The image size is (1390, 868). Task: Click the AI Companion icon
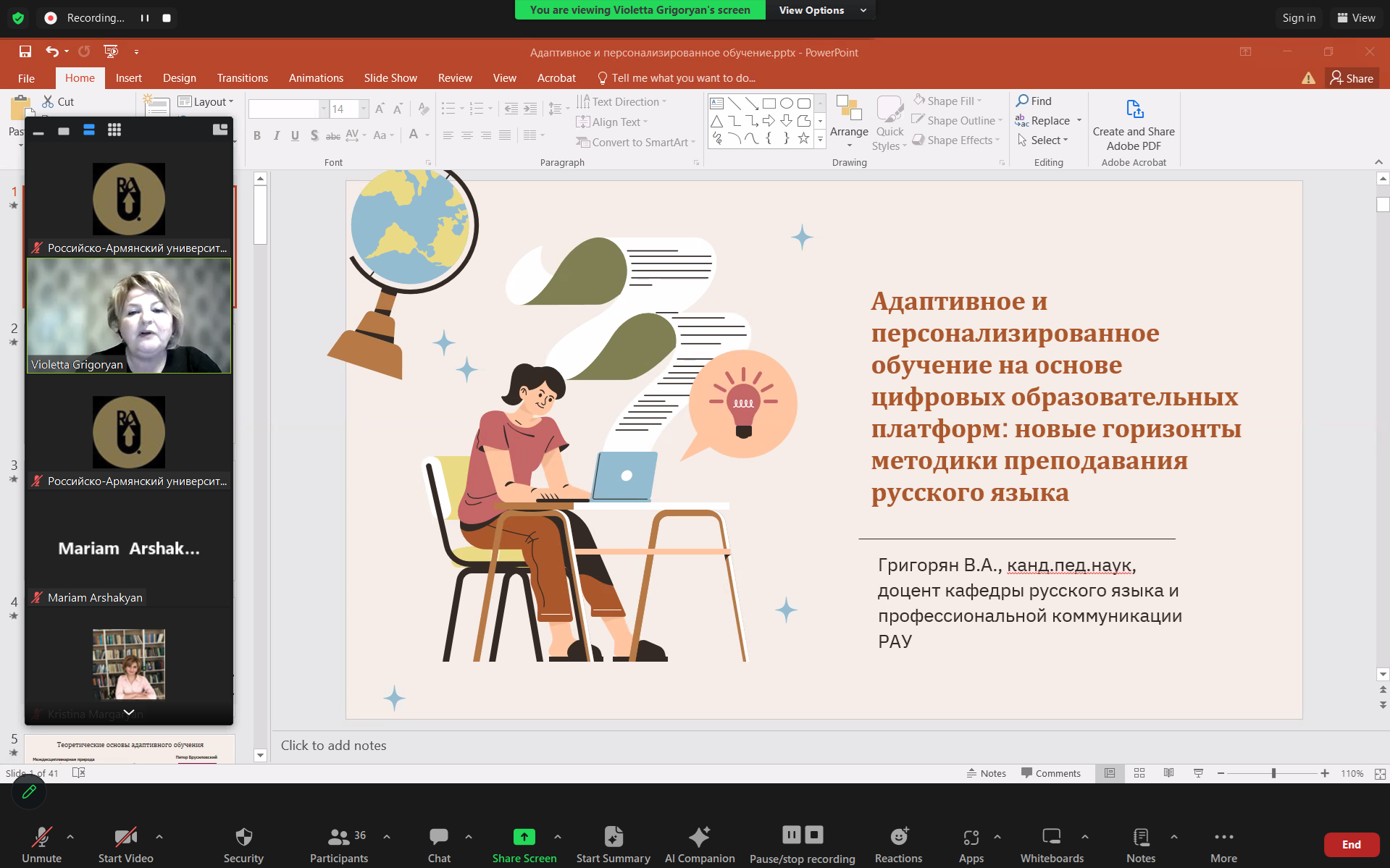click(x=699, y=837)
